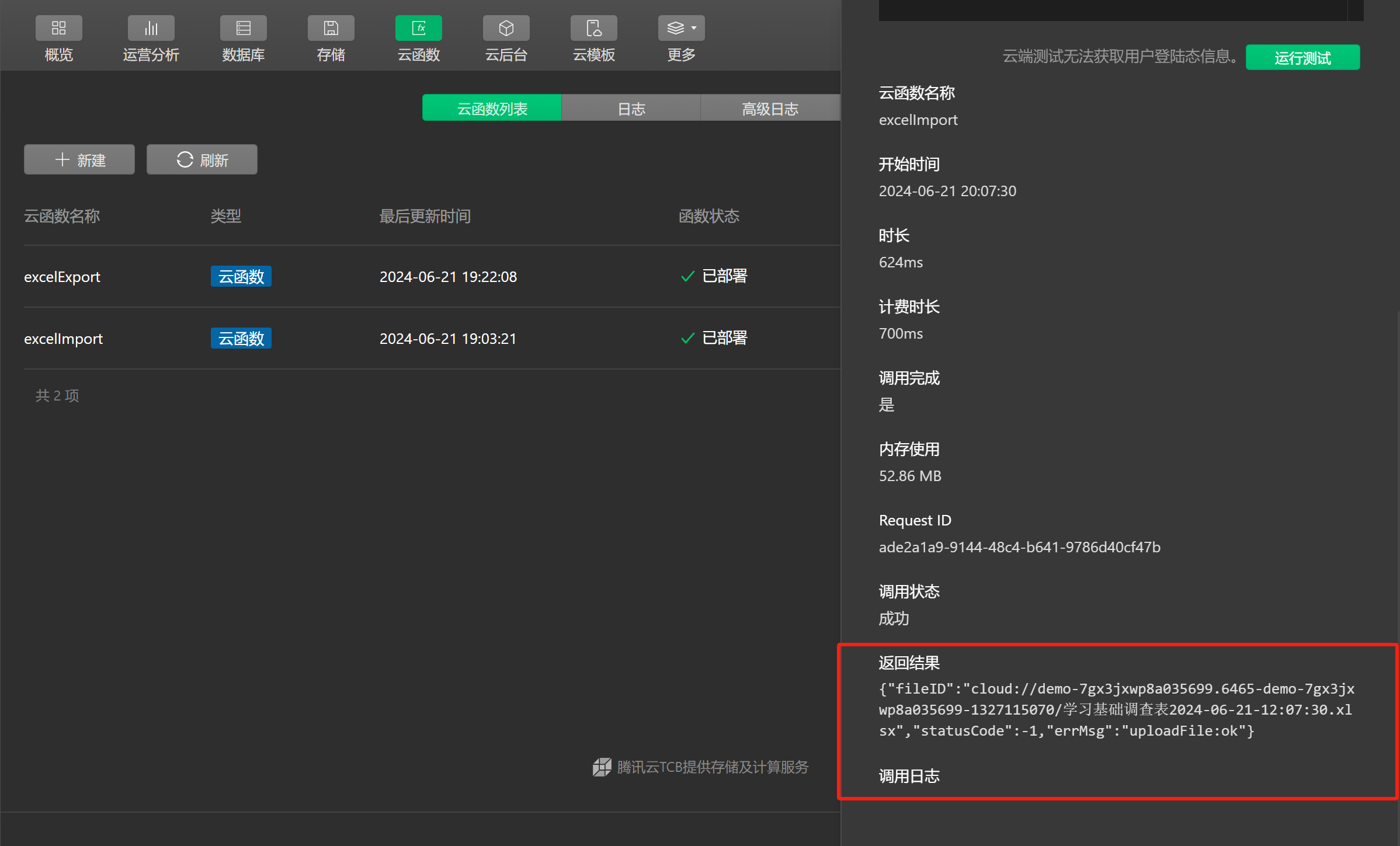This screenshot has width=1400, height=846.
Task: Click the 云函数 type tag of excelExport
Action: tap(241, 277)
